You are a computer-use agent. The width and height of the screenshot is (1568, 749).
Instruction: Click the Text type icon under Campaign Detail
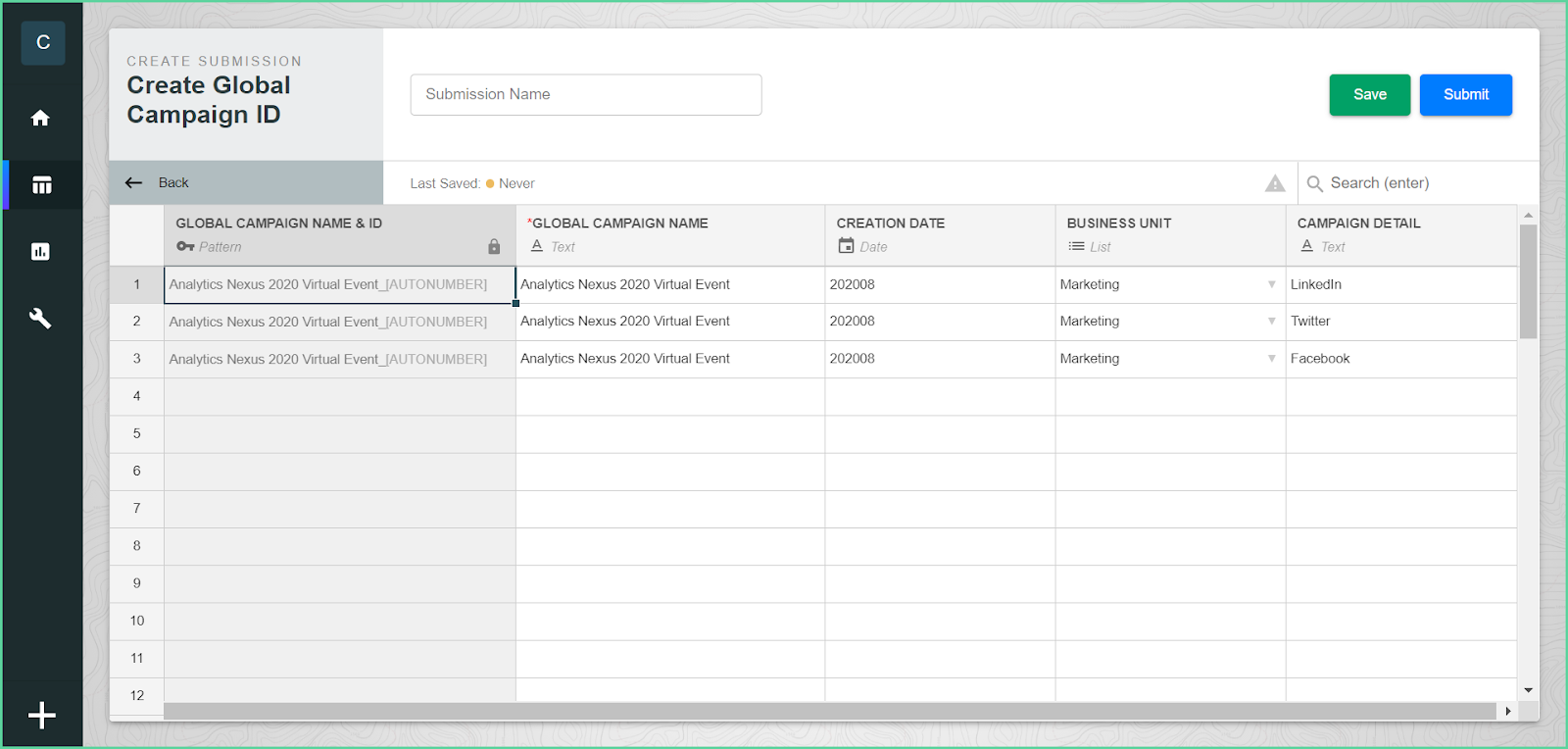1307,246
